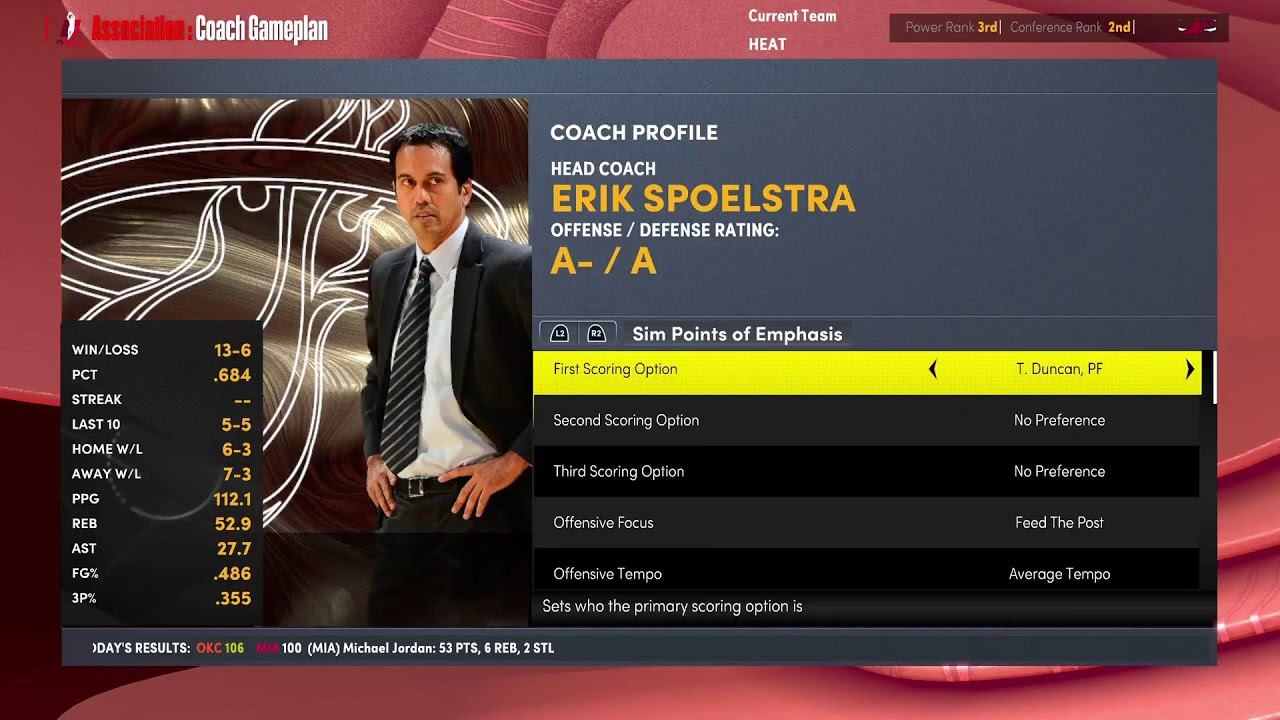Click the L2 button icon
Screen dimensions: 1280x720
click(560, 334)
